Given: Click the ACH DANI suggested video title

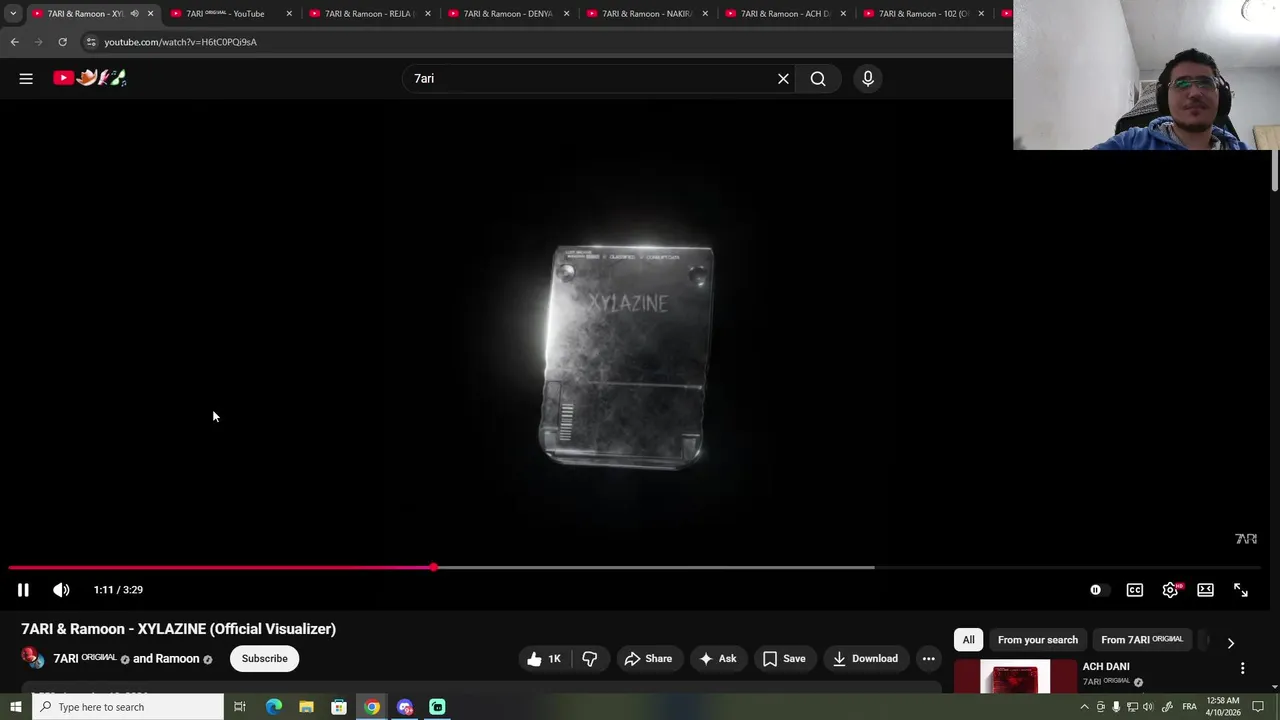Looking at the screenshot, I should 1106,667.
